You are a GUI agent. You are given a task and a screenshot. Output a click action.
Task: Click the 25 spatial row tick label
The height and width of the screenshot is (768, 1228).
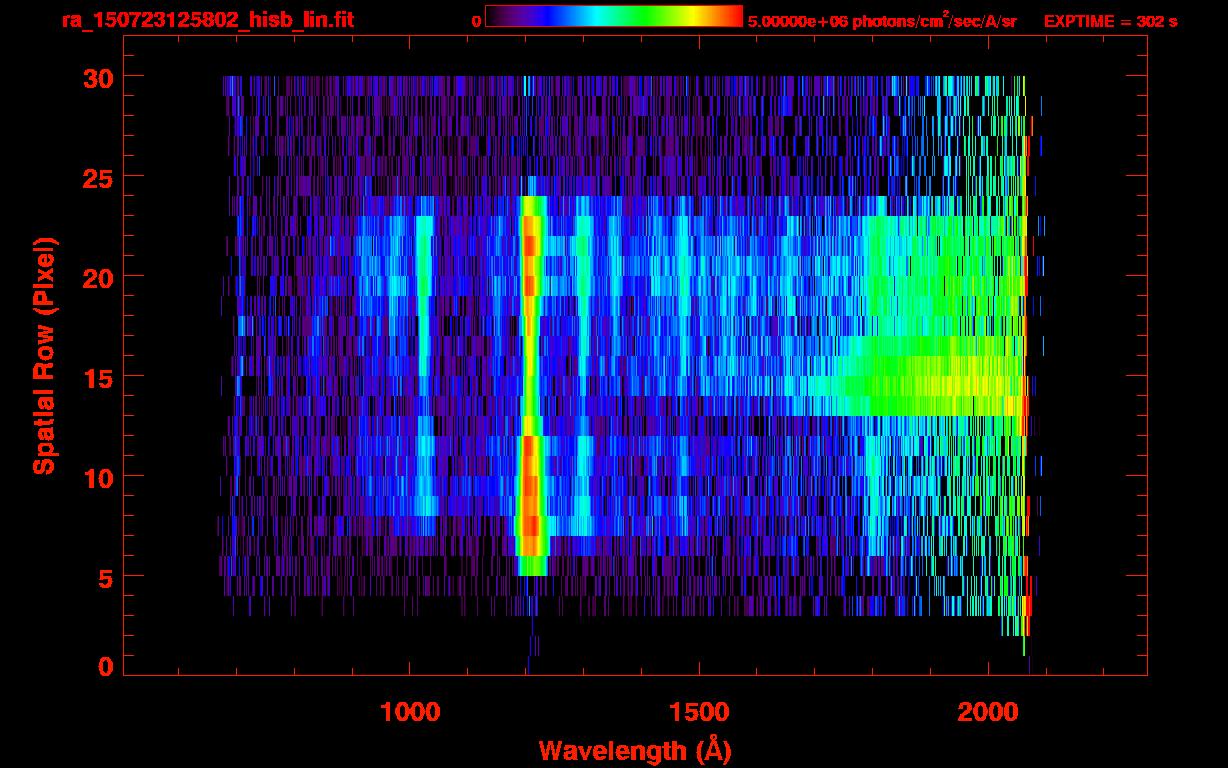coord(98,177)
